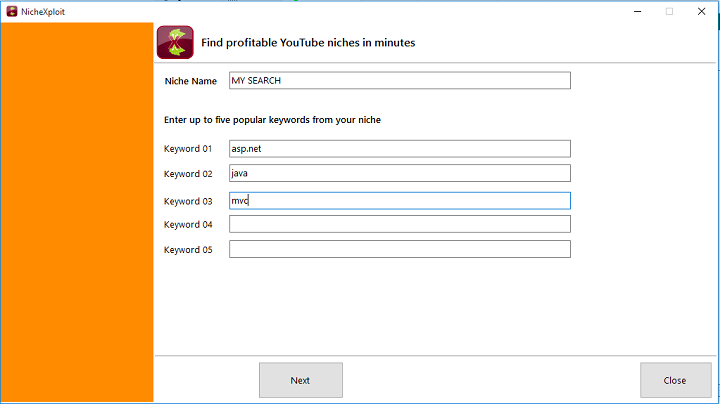The height and width of the screenshot is (404, 720).
Task: Select the empty Keyword 04 field
Action: tap(399, 224)
